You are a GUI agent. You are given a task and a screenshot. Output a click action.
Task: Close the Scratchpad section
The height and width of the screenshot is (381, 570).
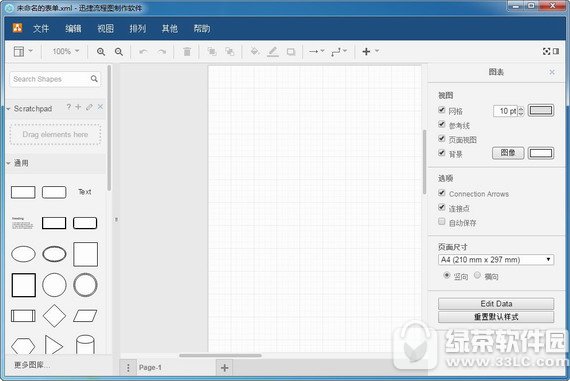[x=100, y=107]
